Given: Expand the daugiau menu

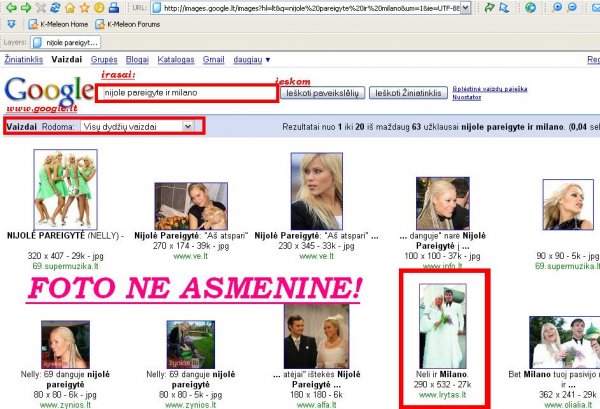Looking at the screenshot, I should (251, 59).
